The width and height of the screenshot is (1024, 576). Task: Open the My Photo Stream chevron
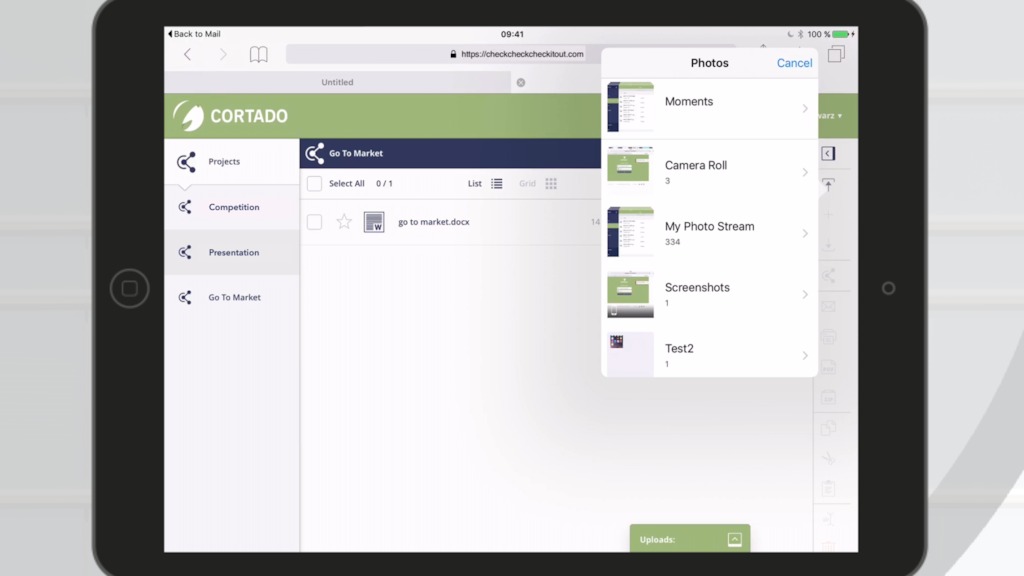(x=805, y=233)
